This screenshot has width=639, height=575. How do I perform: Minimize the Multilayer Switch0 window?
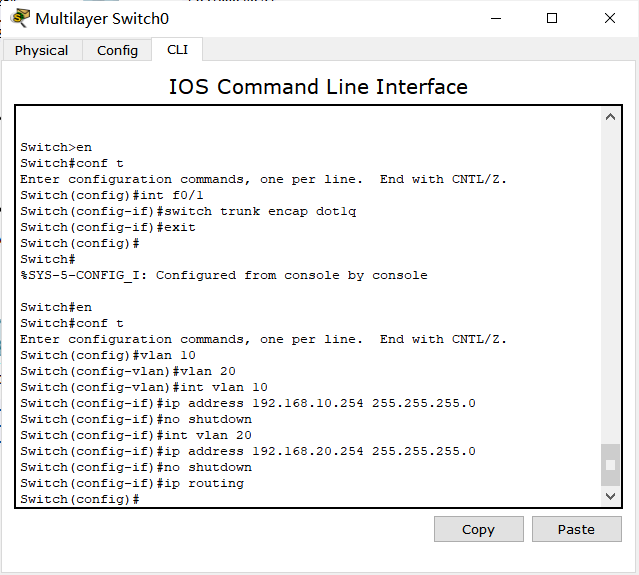click(x=494, y=18)
